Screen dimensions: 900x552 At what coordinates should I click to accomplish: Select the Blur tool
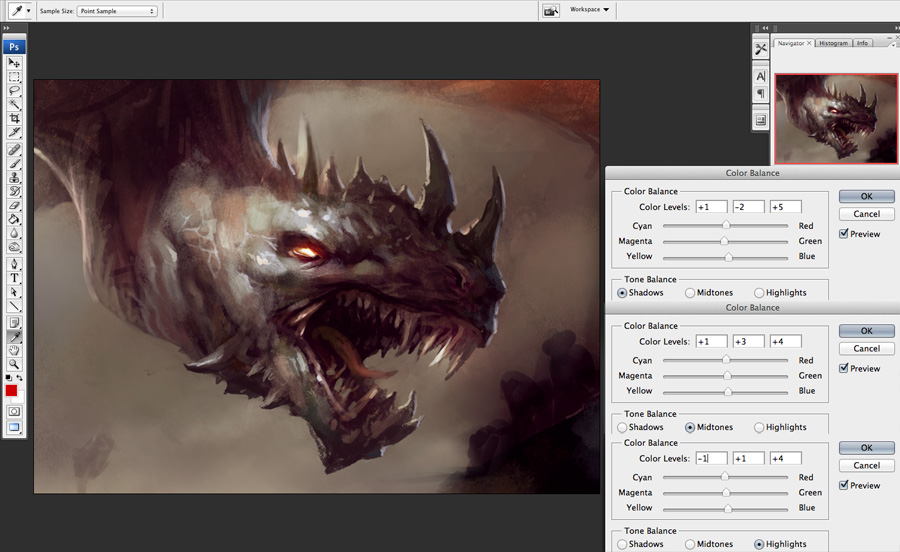click(14, 234)
